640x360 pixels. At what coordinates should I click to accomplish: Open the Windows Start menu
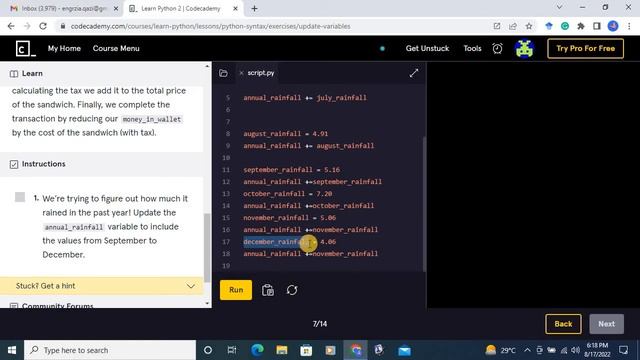(12, 350)
